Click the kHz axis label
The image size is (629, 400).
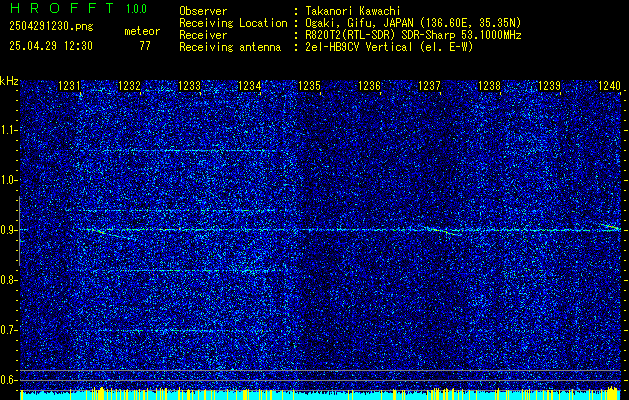coord(9,81)
